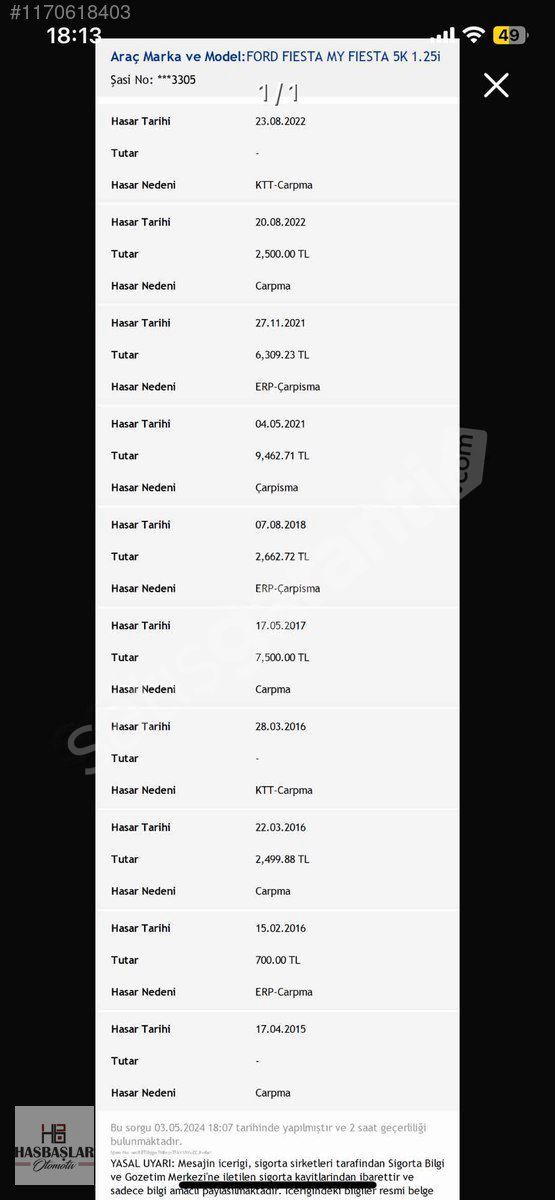Close the image viewer with X
The width and height of the screenshot is (555, 1200).
click(x=496, y=85)
